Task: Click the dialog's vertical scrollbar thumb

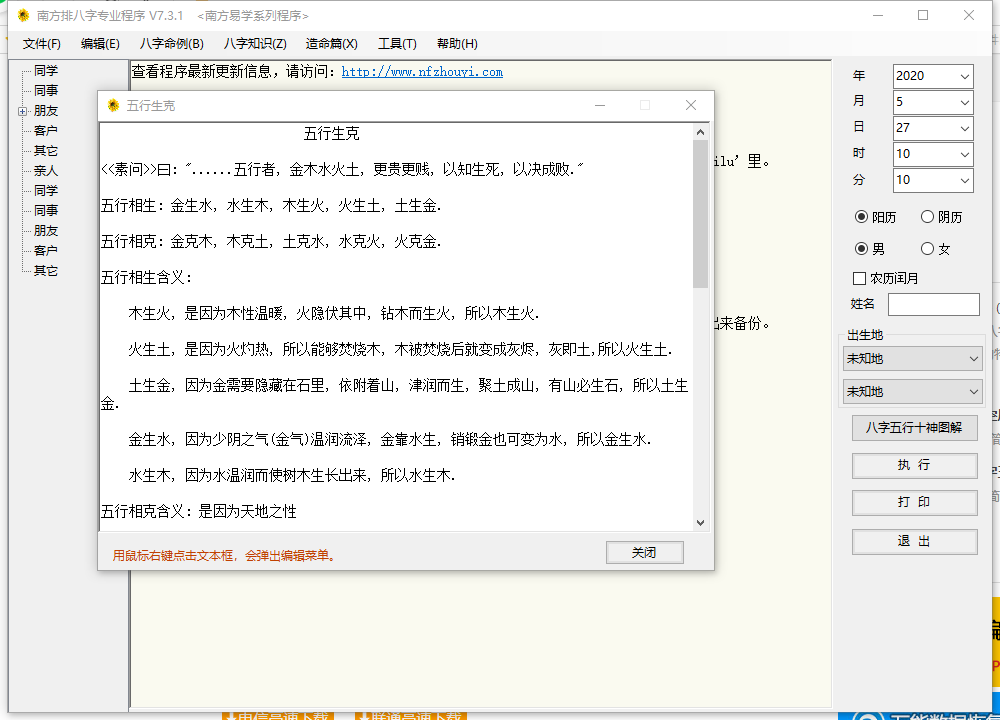Action: [x=700, y=215]
